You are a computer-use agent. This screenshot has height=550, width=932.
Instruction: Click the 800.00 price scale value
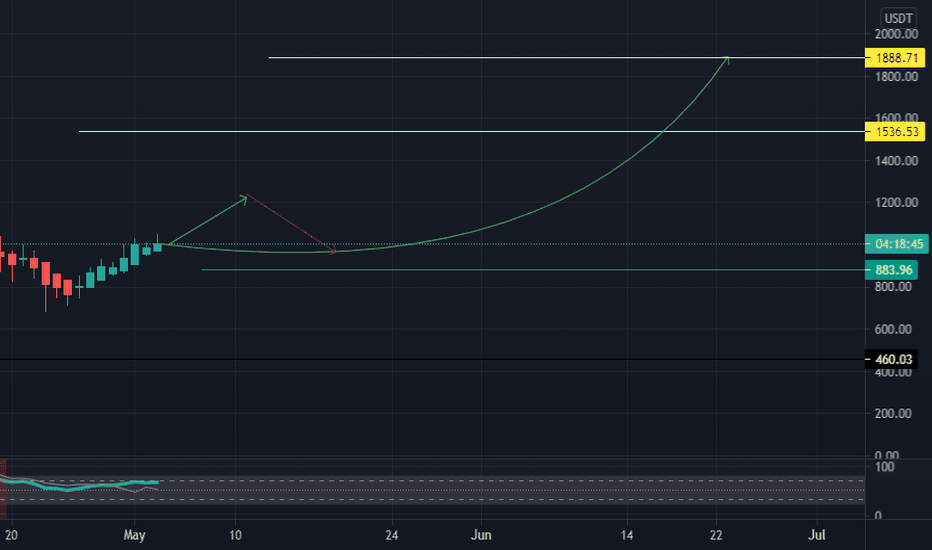pyautogui.click(x=893, y=287)
